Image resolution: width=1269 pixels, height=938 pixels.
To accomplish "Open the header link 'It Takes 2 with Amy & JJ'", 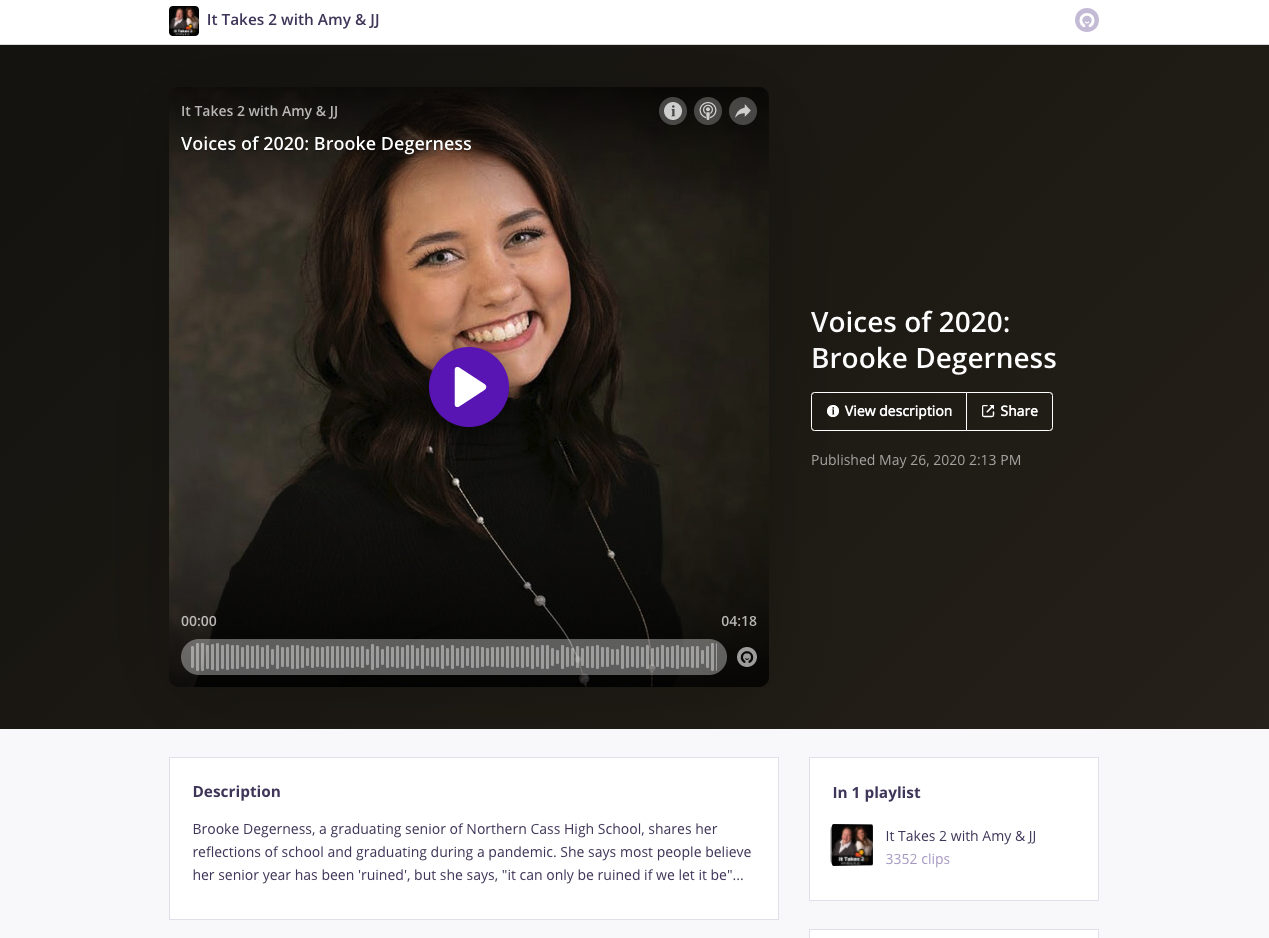I will click(x=293, y=20).
